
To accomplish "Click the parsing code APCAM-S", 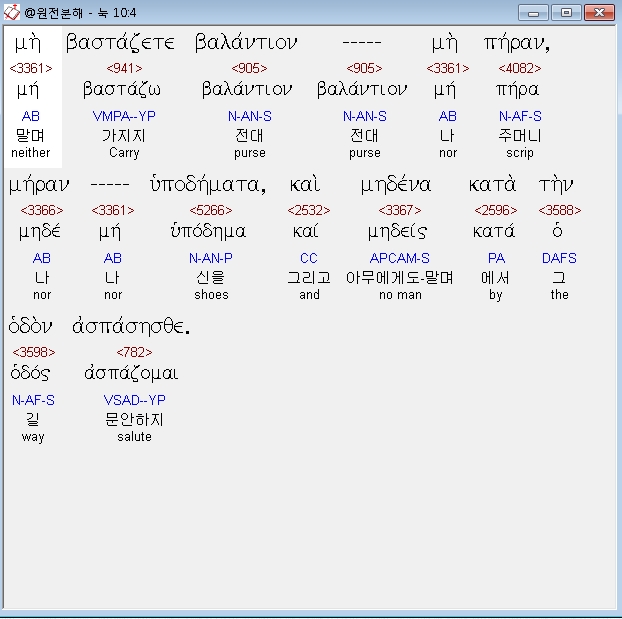I will pos(399,258).
